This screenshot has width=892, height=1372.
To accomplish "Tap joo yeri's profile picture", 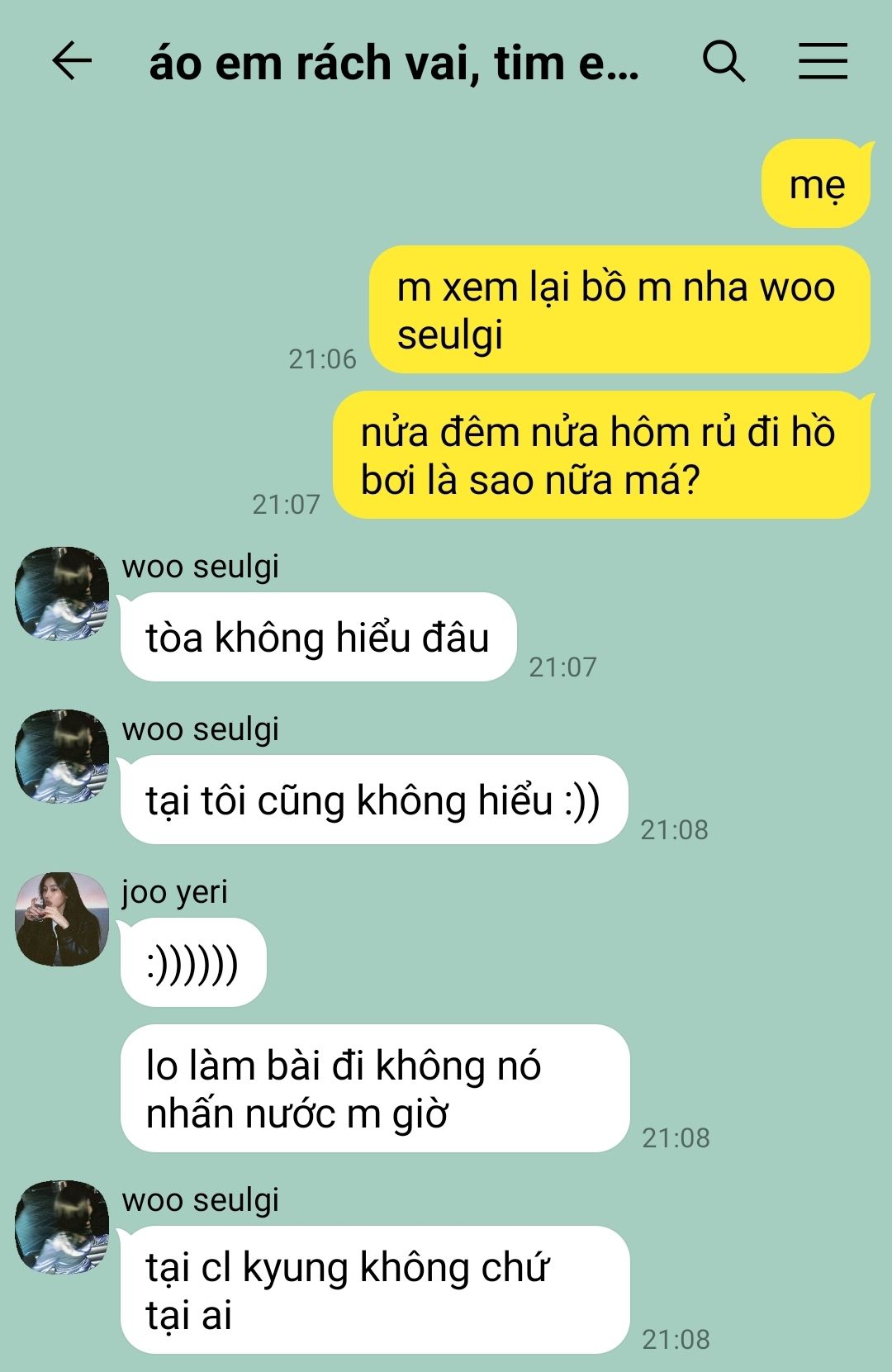I will (62, 919).
